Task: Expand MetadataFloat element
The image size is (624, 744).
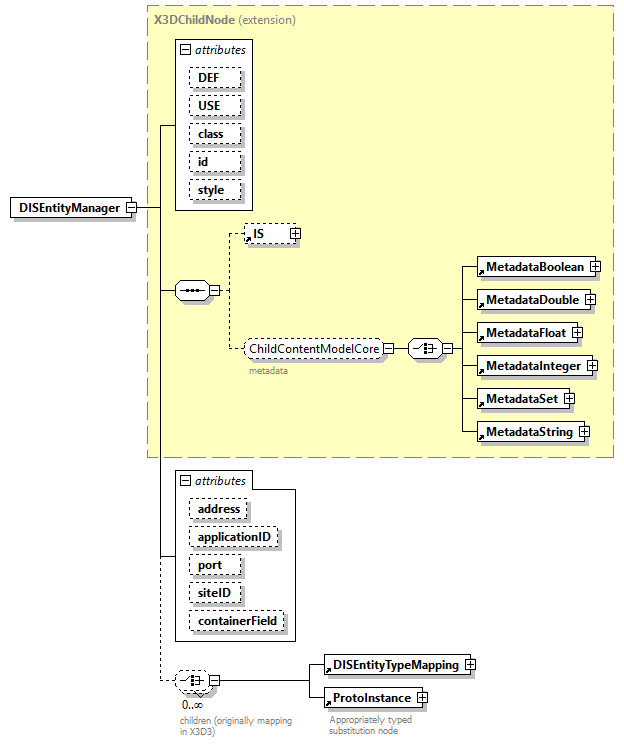Action: click(x=577, y=333)
